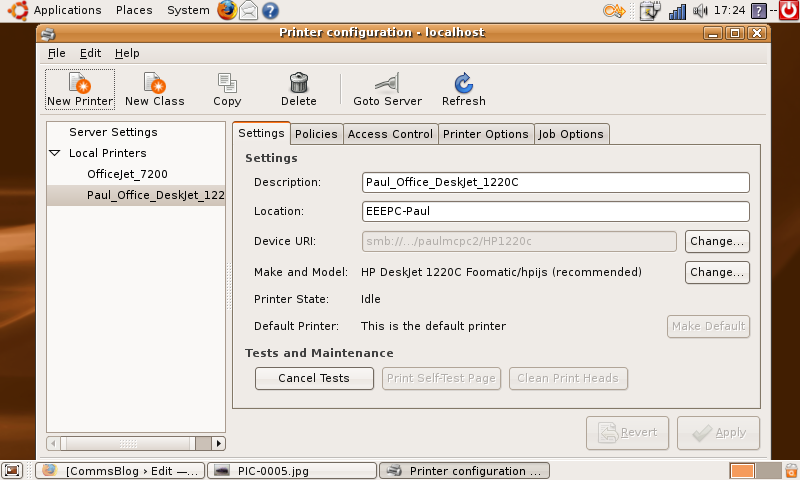Click HP DeskJet 1220C Foomatic/hpijs text

[501, 272]
